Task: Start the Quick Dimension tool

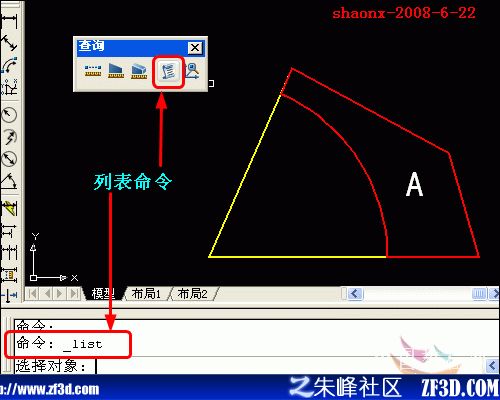Action: [9, 208]
